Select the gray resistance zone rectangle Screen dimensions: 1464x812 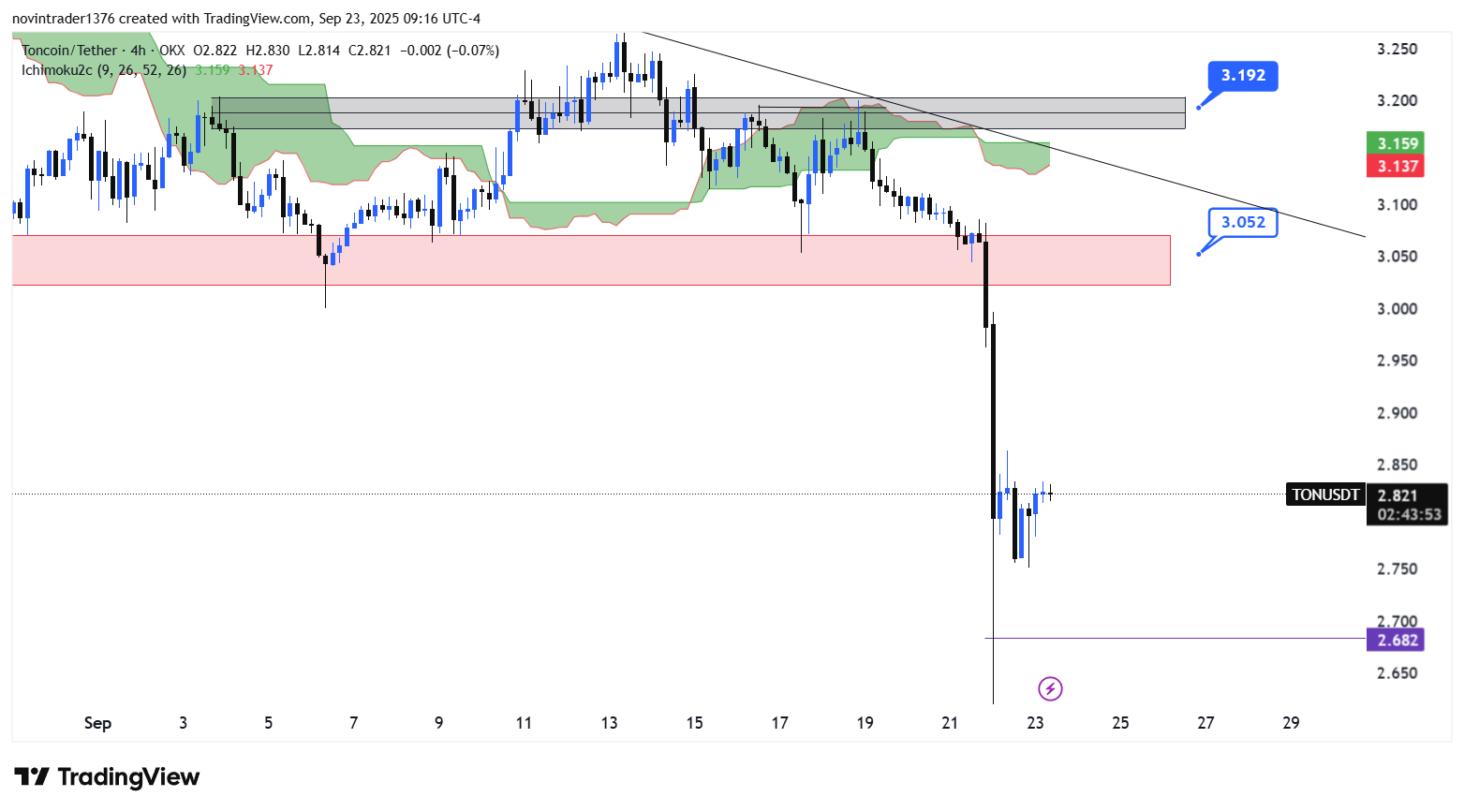coord(698,113)
